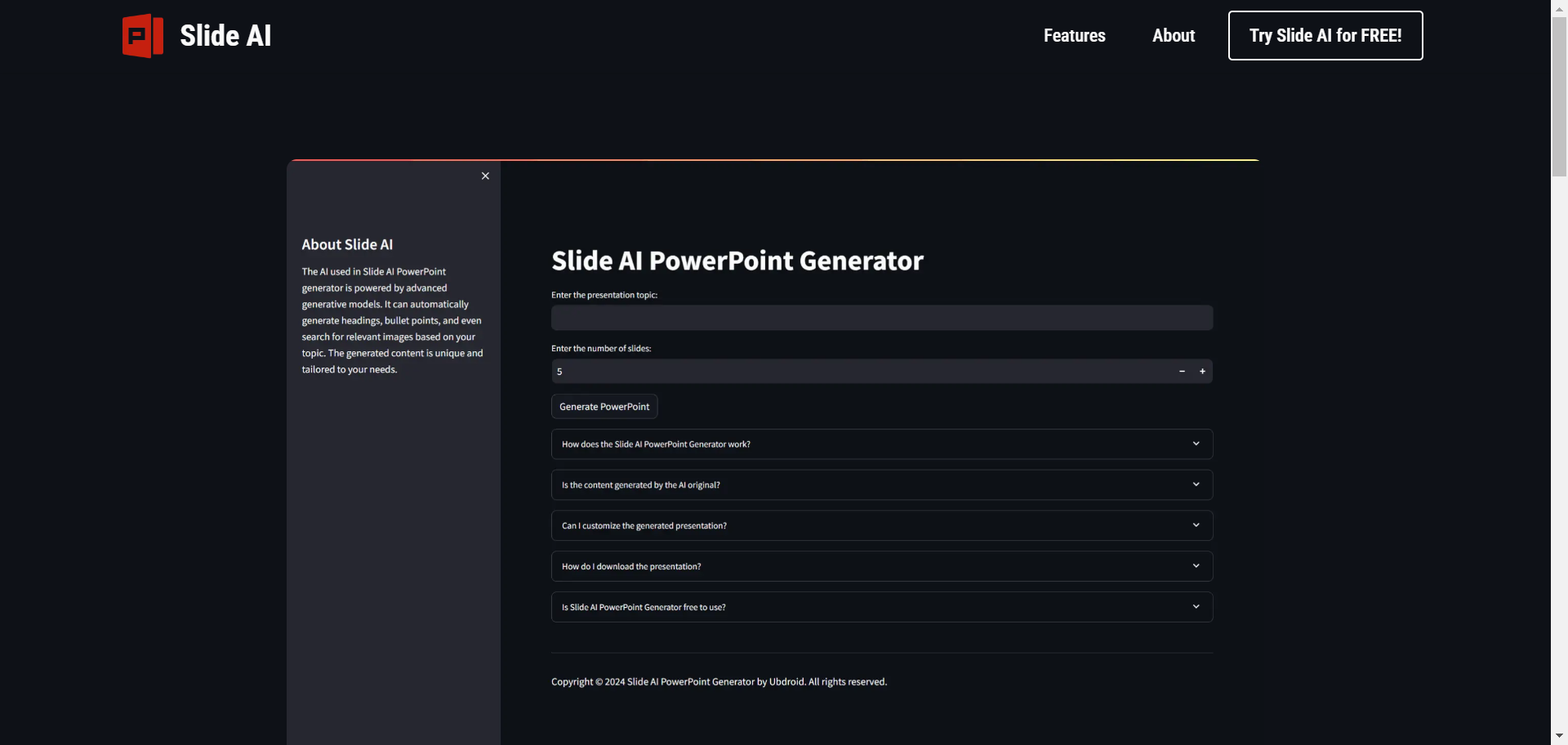The width and height of the screenshot is (1568, 745).
Task: Expand 'How do I download the presentation?'
Action: click(x=882, y=567)
